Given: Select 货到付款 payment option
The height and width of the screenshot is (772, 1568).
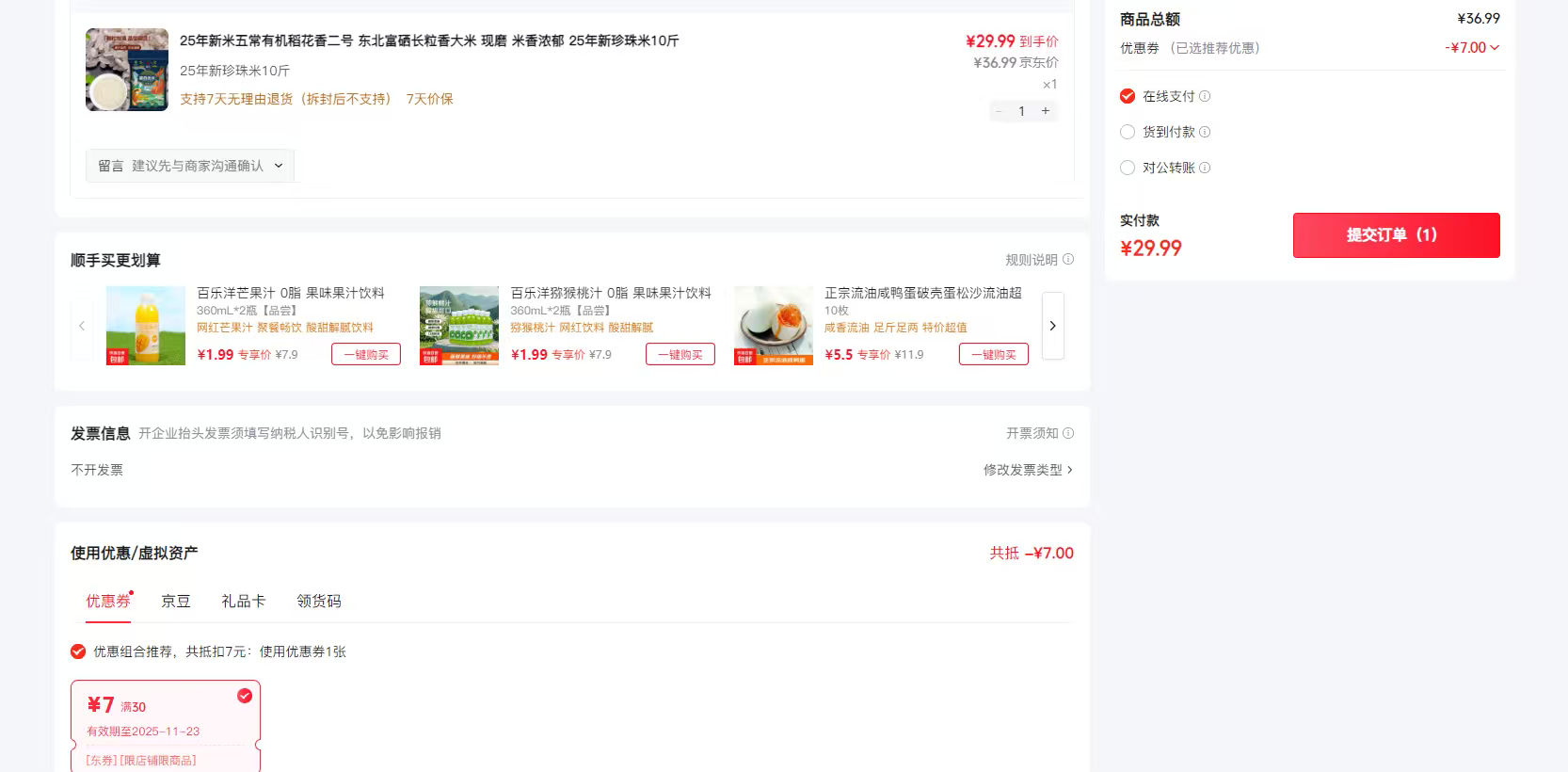Looking at the screenshot, I should [x=1128, y=132].
